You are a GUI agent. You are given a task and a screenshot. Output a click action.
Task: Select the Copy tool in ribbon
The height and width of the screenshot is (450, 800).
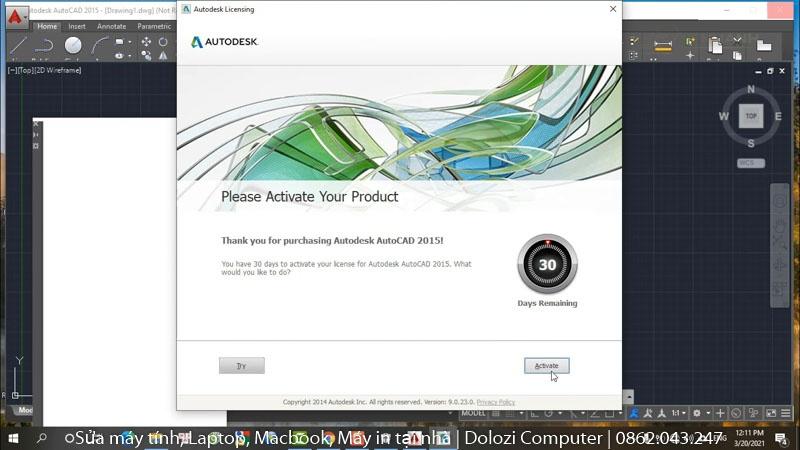tap(146, 55)
